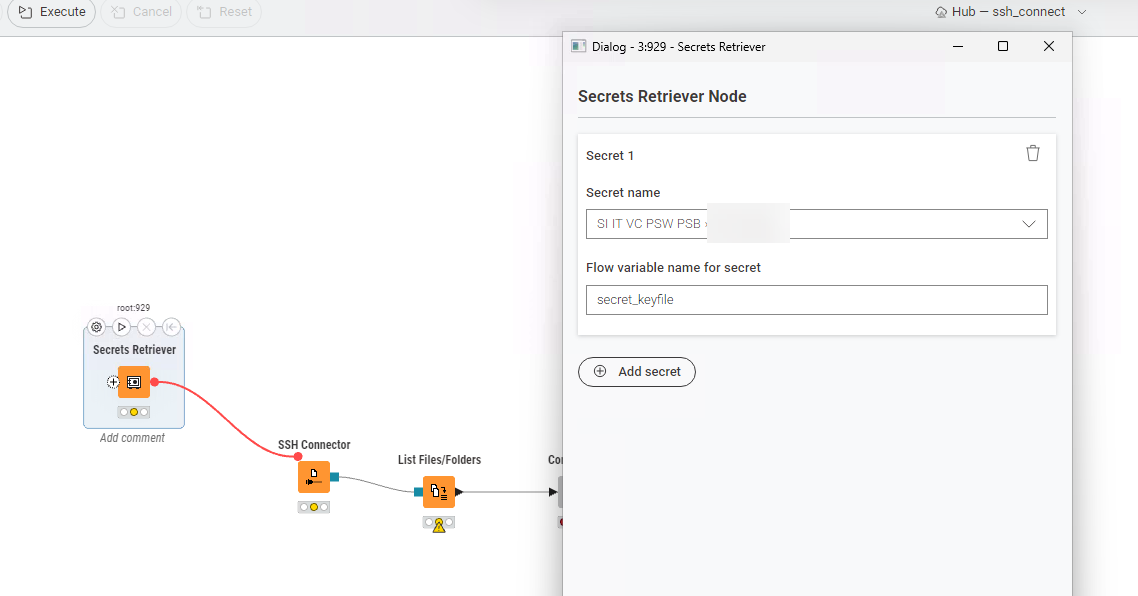Select the List Files/Folders node icon
The width and height of the screenshot is (1138, 596).
[439, 491]
